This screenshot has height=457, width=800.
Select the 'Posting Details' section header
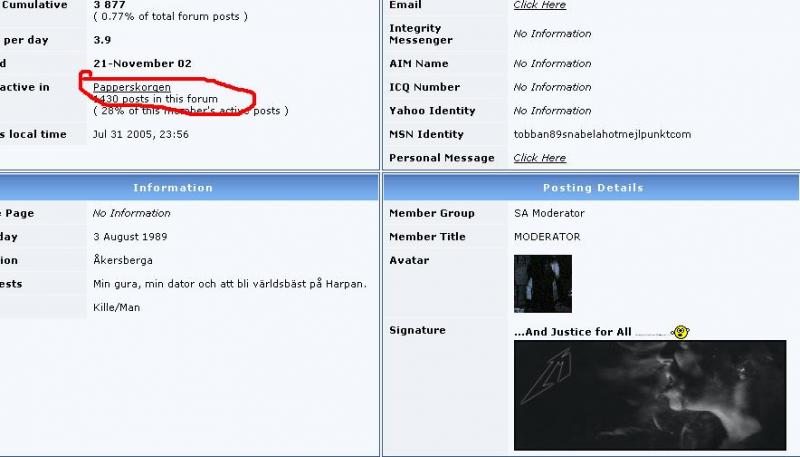[x=593, y=188]
